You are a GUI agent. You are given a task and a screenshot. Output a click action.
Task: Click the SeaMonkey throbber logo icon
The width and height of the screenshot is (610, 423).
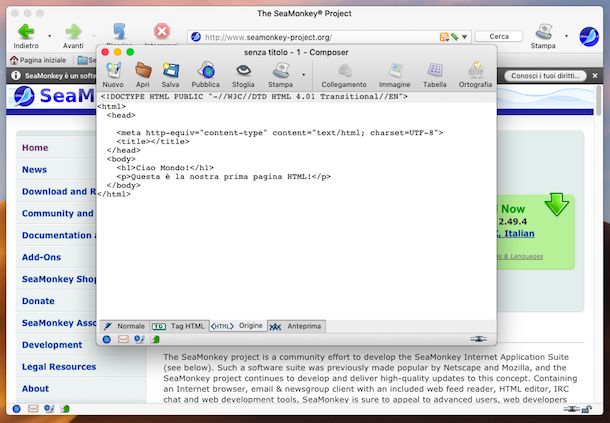click(589, 37)
